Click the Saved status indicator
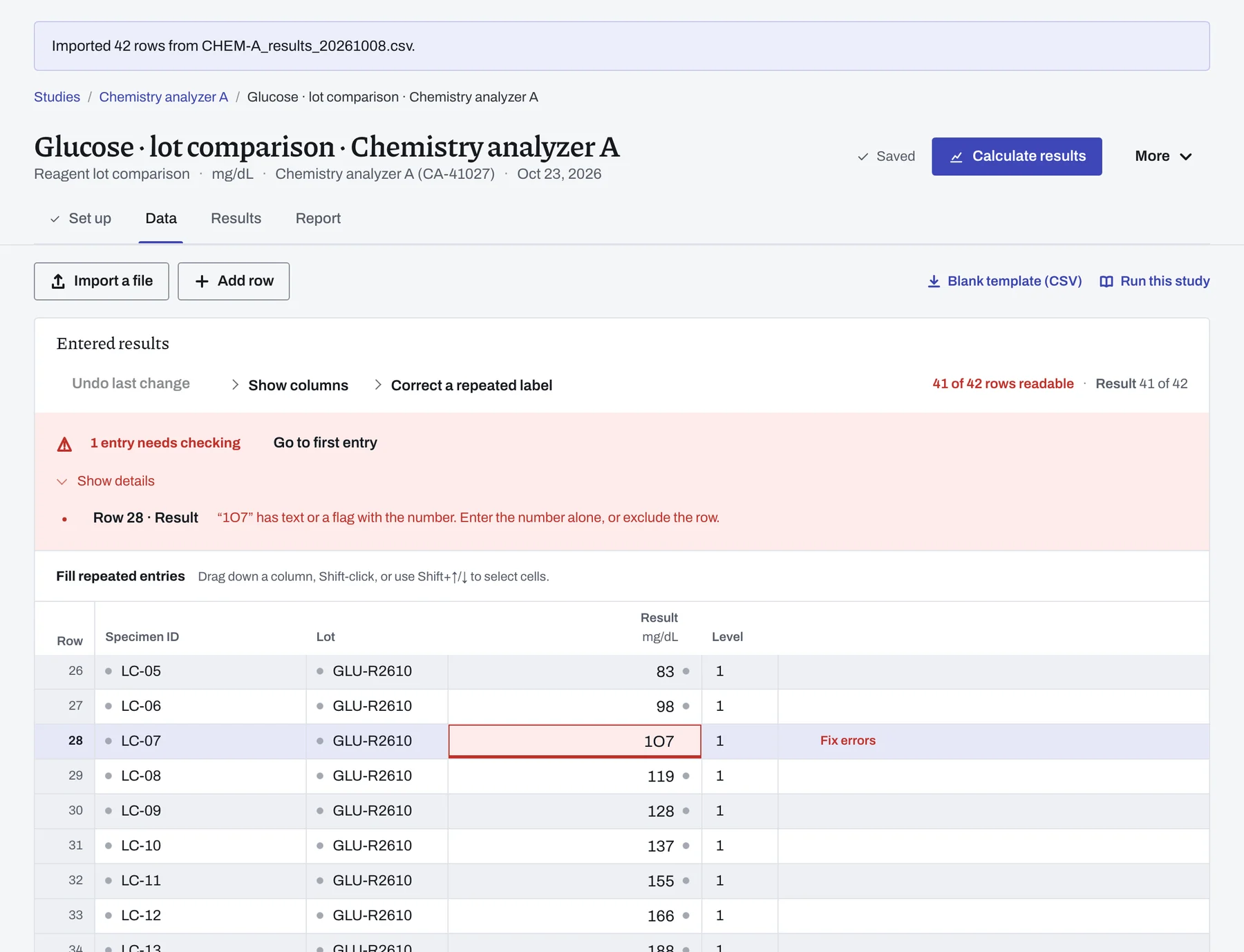Image resolution: width=1244 pixels, height=952 pixels. point(886,157)
